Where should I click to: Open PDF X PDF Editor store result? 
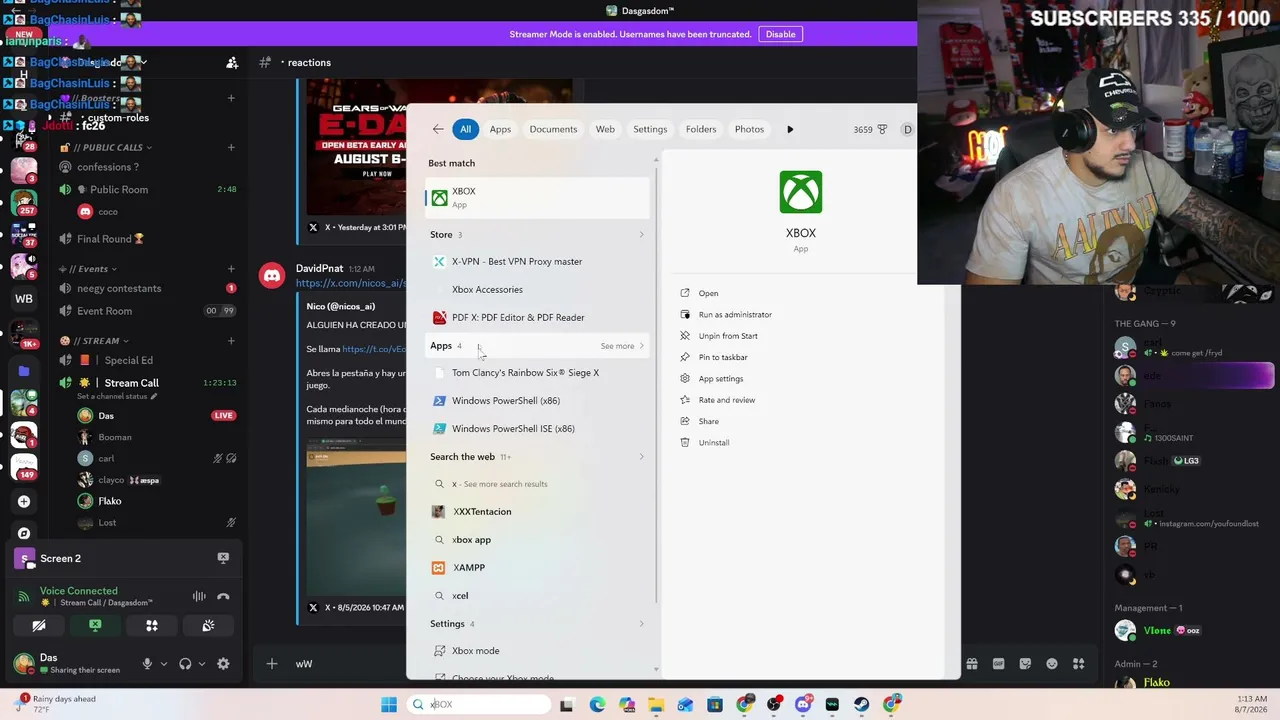[538, 318]
